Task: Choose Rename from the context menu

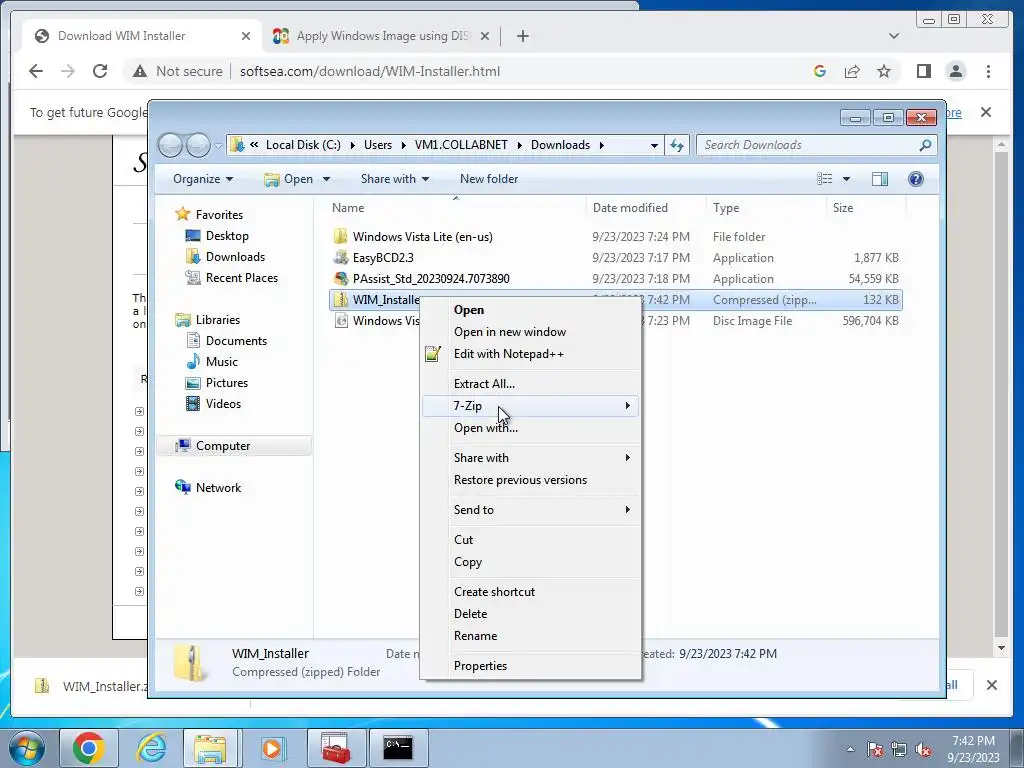Action: (530, 636)
